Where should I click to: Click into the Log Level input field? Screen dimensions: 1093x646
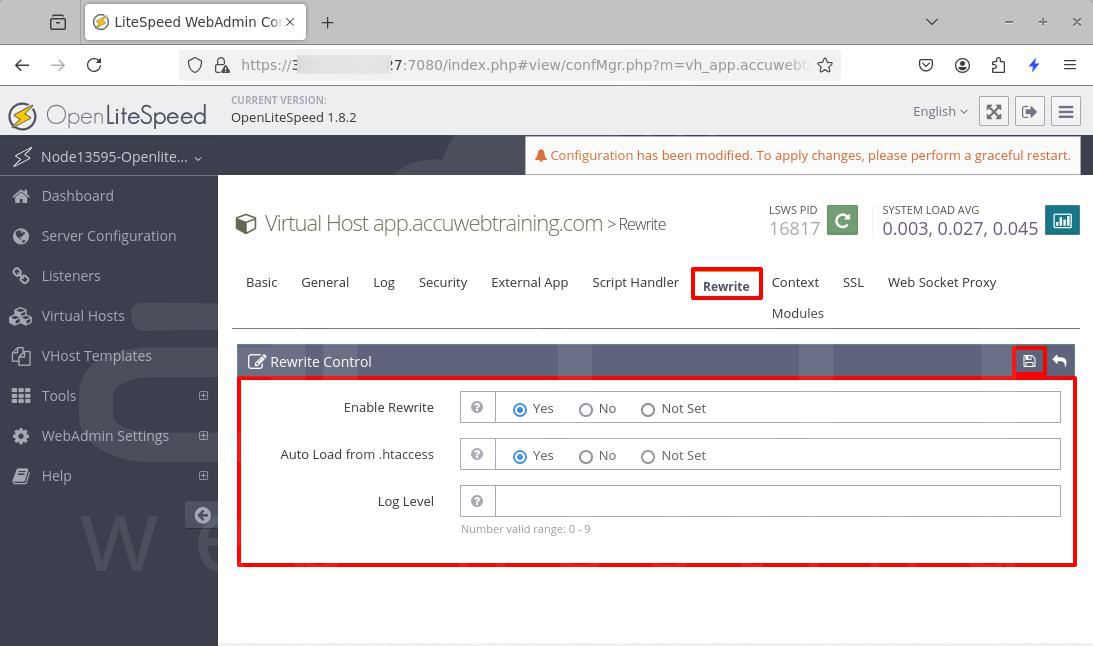tap(778, 501)
